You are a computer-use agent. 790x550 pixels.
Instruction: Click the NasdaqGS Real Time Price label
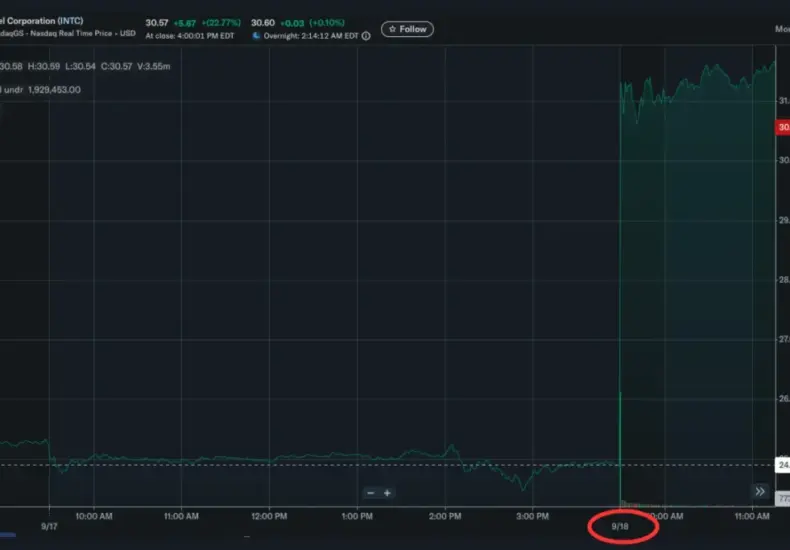(68, 33)
